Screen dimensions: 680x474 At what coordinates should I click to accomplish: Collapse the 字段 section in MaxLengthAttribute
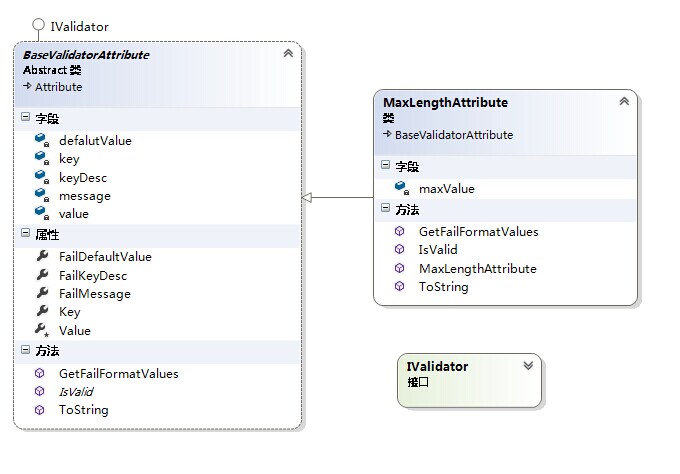[386, 164]
